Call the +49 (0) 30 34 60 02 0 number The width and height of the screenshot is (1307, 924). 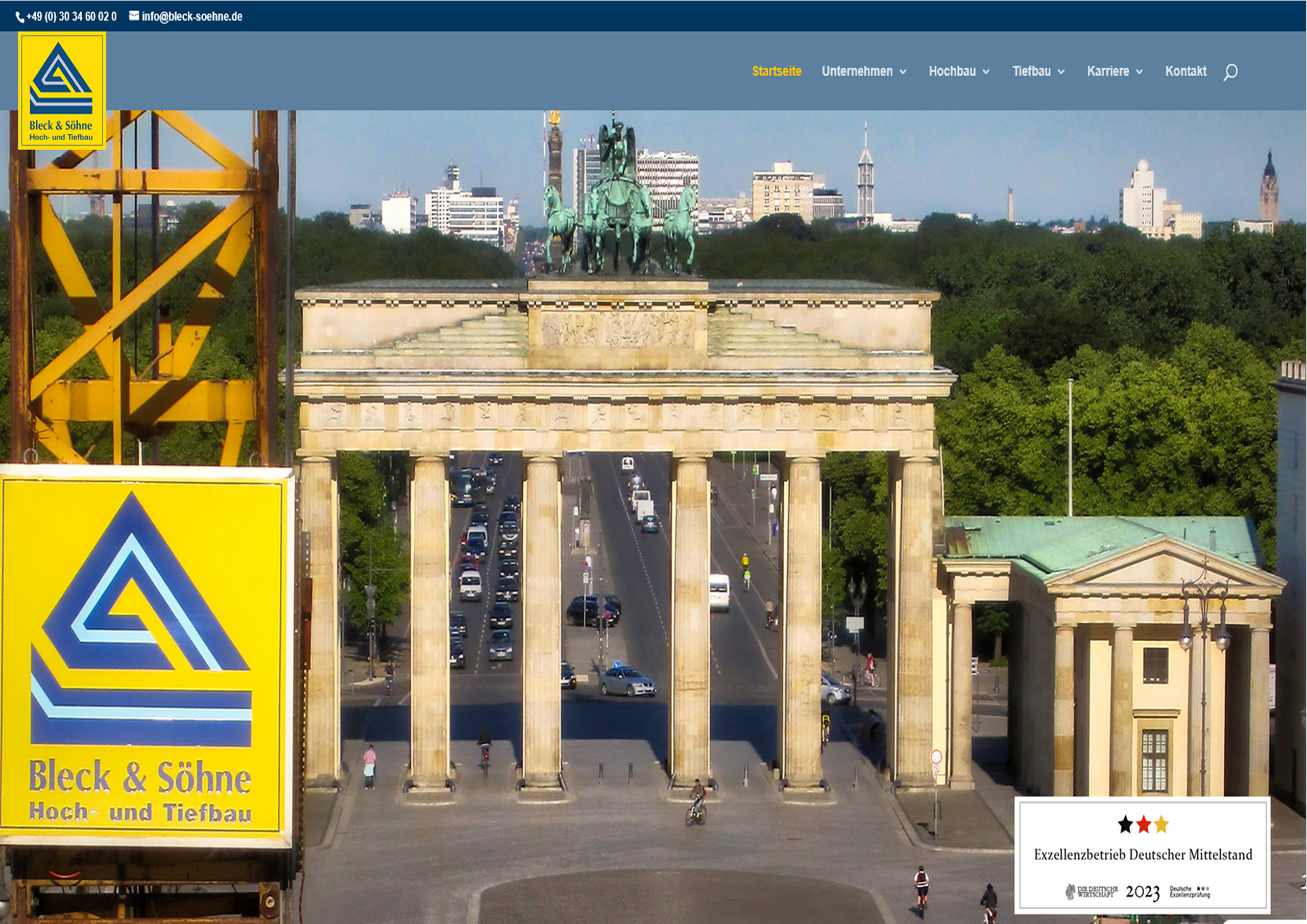coord(71,16)
